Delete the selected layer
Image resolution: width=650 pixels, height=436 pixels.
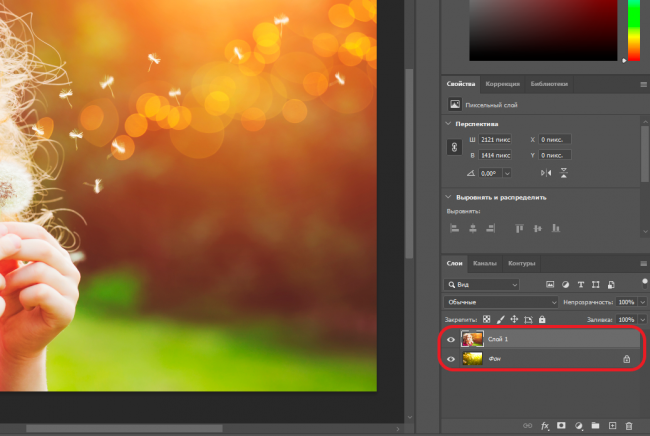pos(629,426)
